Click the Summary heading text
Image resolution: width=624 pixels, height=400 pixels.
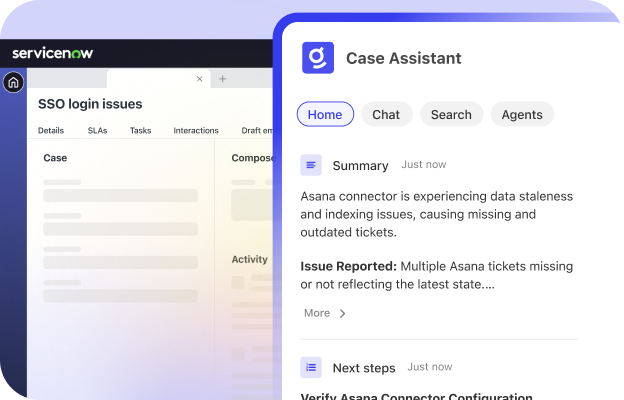360,165
